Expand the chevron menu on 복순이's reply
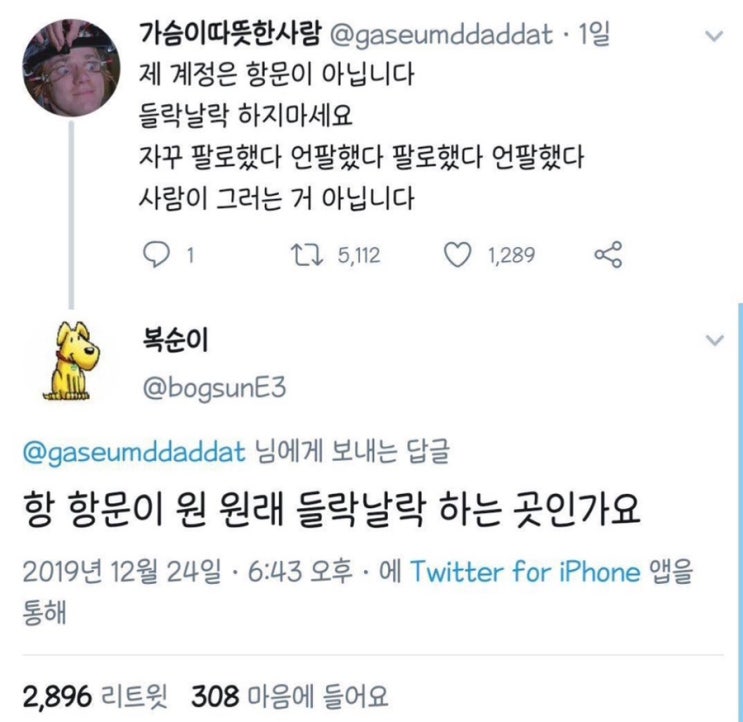The image size is (743, 722). [x=715, y=340]
